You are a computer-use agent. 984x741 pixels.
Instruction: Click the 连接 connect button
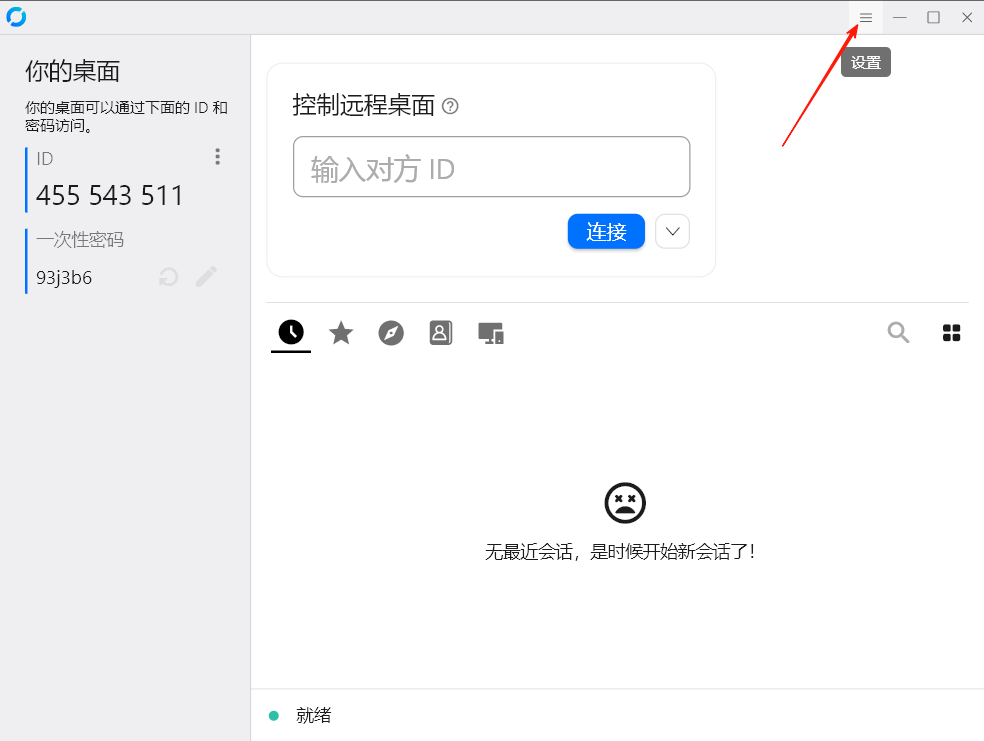tap(606, 232)
